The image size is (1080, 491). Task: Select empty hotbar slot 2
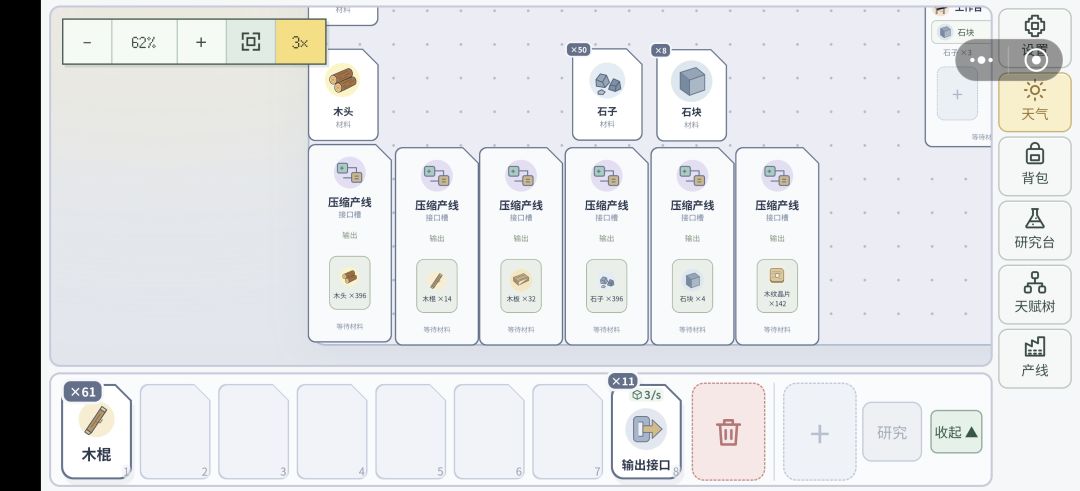(175, 432)
